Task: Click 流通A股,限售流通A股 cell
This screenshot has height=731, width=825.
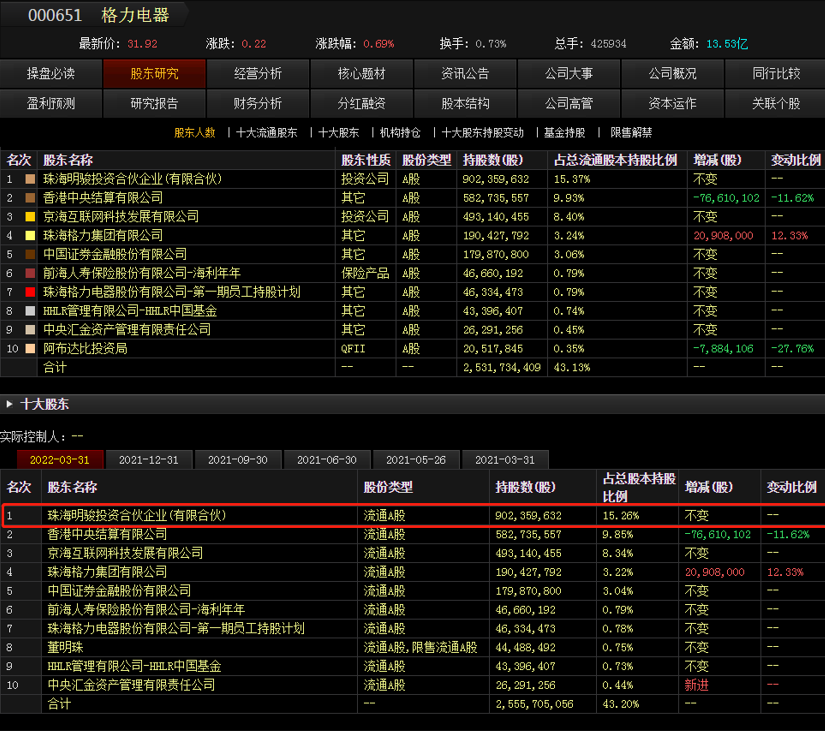Action: (x=420, y=647)
